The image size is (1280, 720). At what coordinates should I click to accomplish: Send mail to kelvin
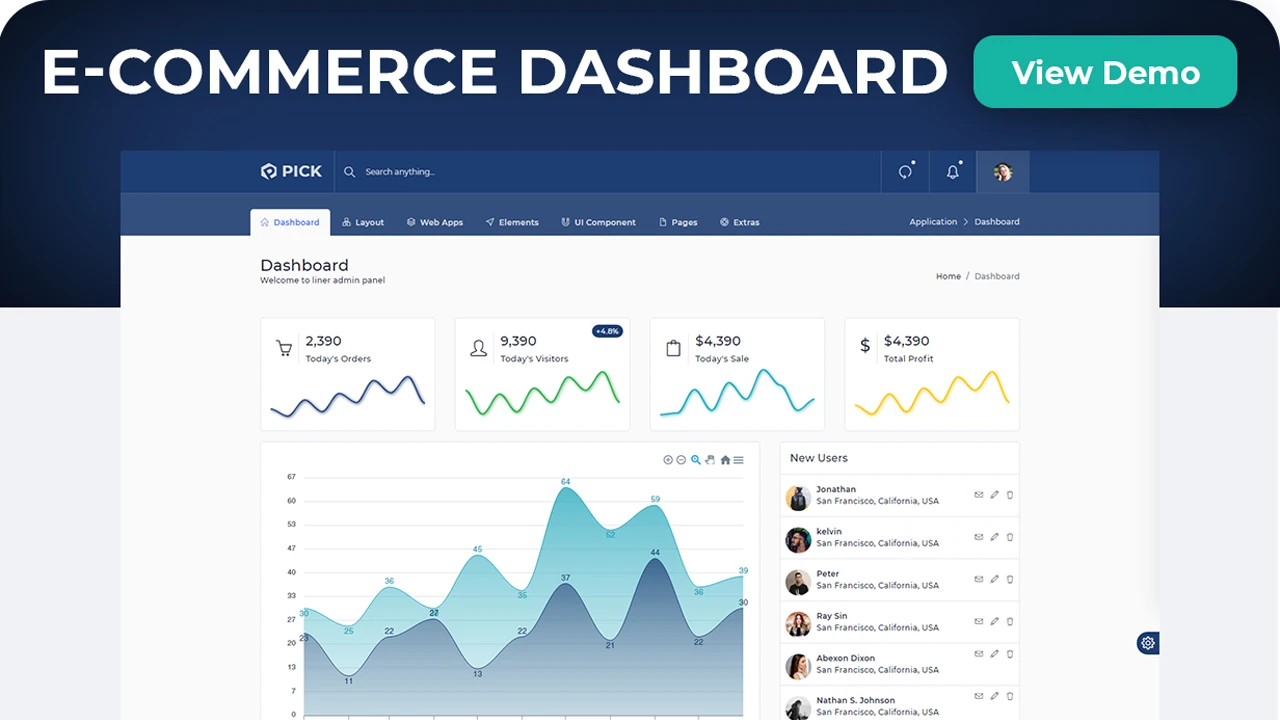pyautogui.click(x=979, y=537)
